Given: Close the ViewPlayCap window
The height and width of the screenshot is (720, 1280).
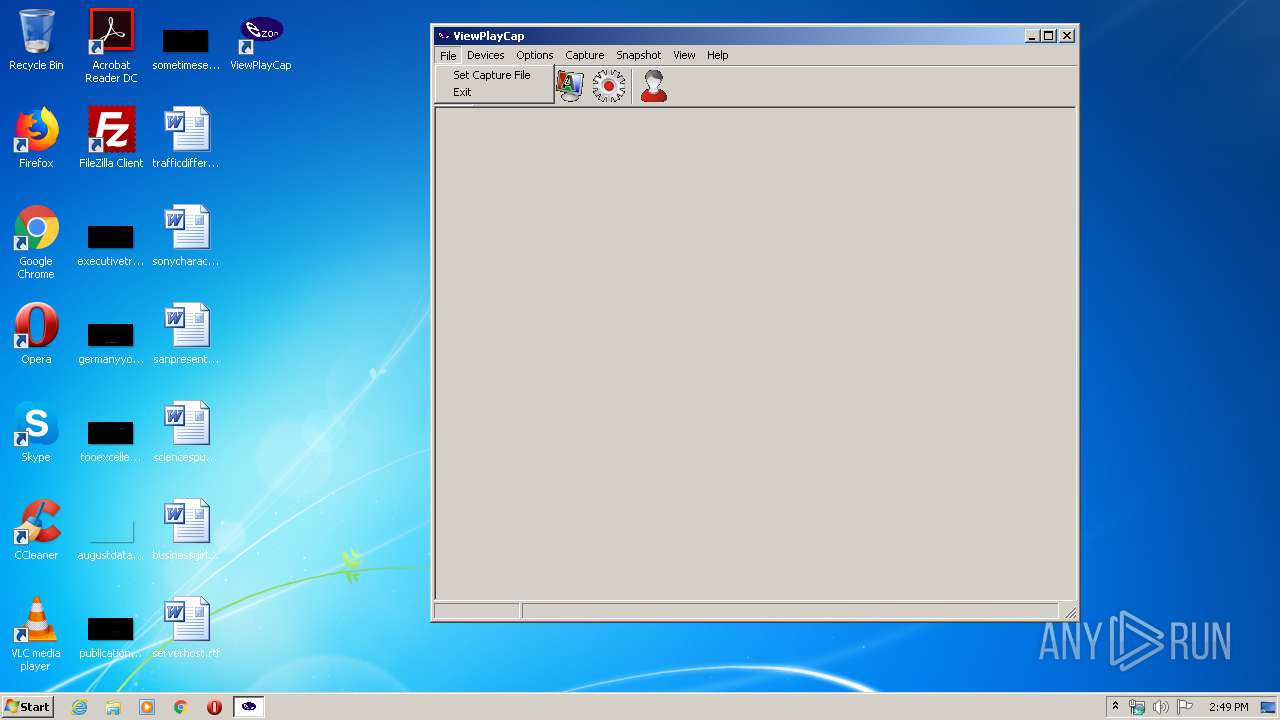Looking at the screenshot, I should [x=1067, y=36].
